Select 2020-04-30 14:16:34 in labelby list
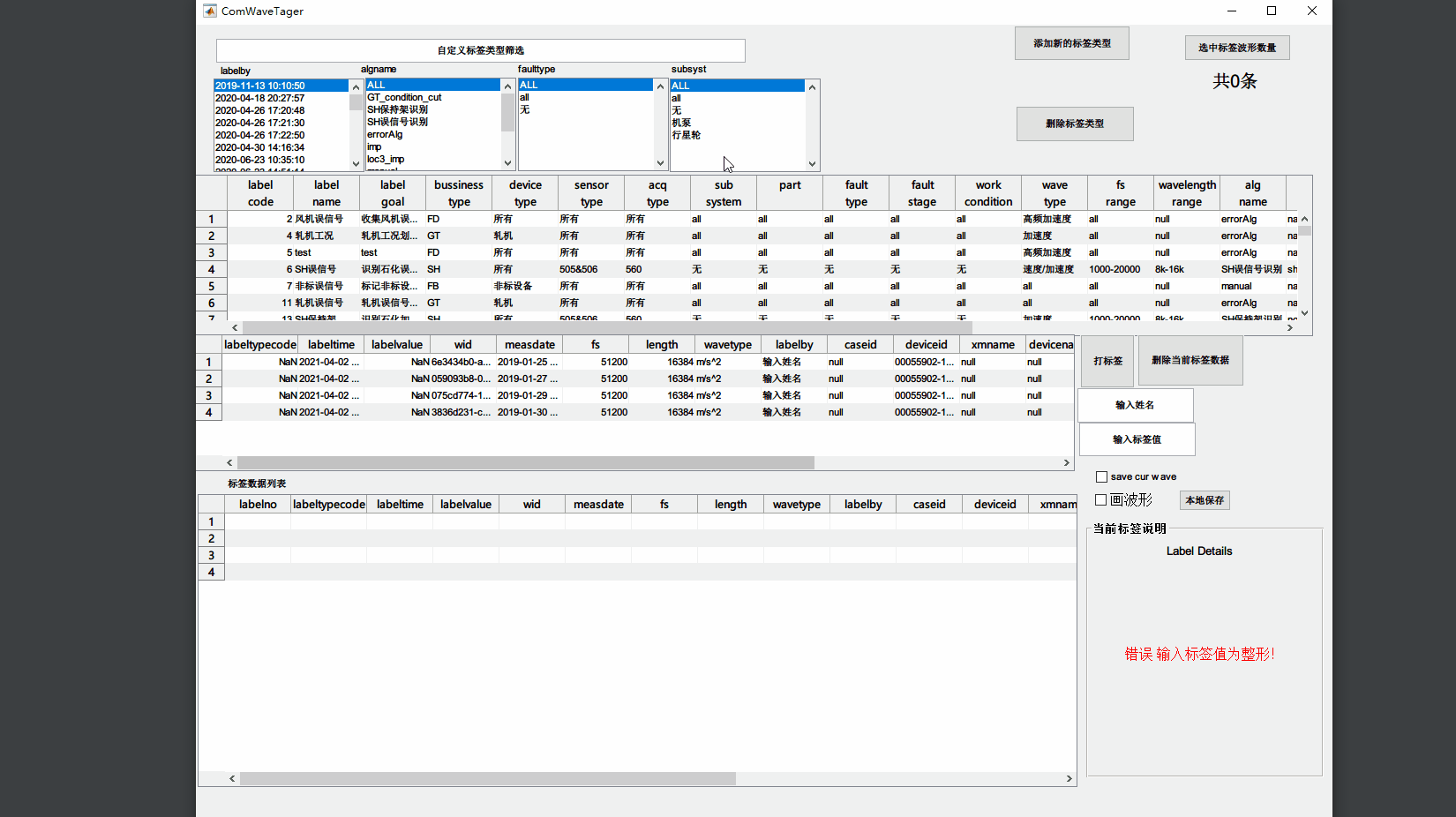The image size is (1456, 817). click(x=281, y=147)
